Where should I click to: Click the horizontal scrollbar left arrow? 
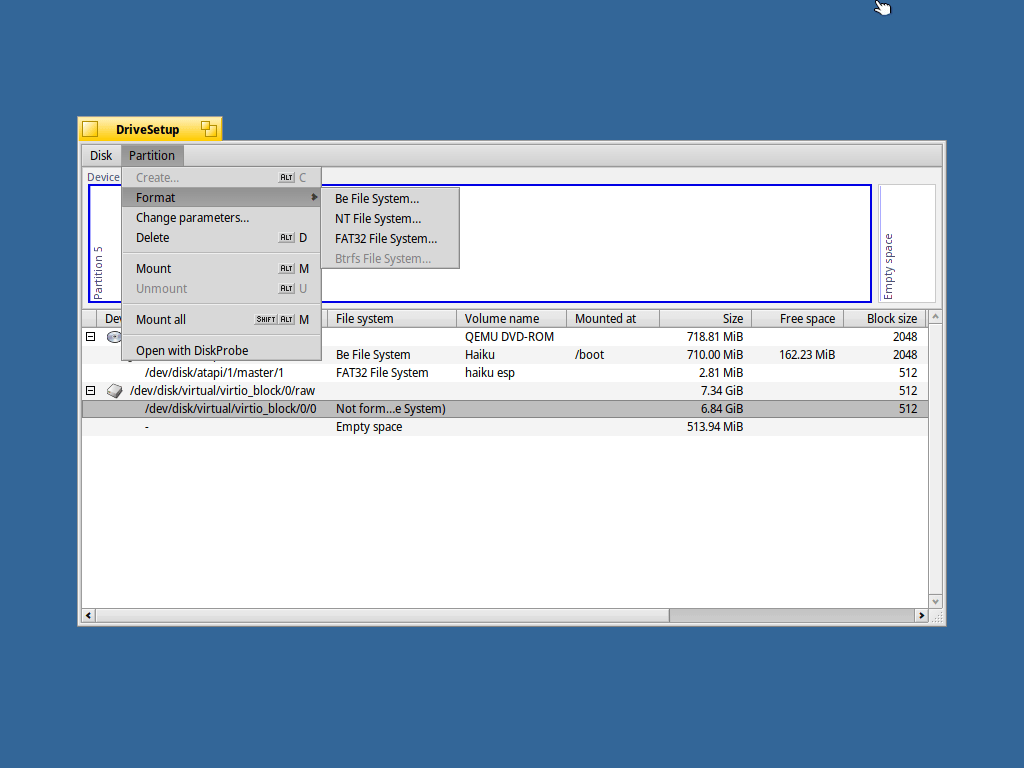point(88,615)
